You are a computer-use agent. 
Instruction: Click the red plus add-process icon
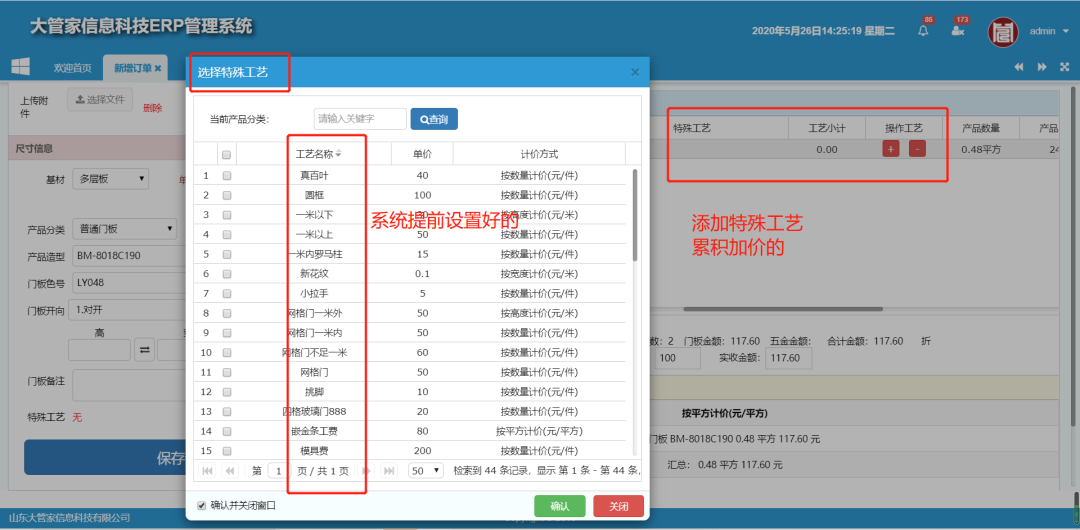(x=890, y=149)
